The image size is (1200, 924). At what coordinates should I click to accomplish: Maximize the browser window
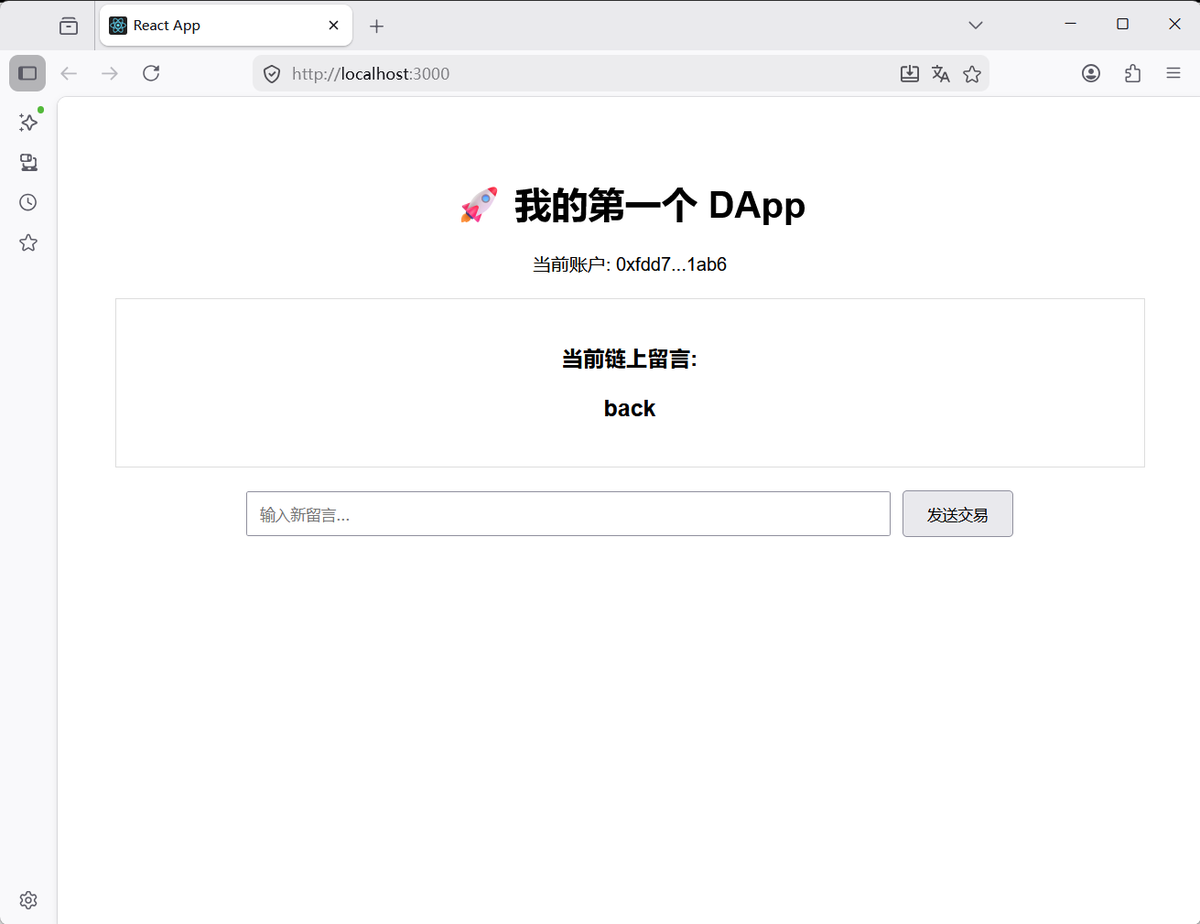pyautogui.click(x=1122, y=24)
